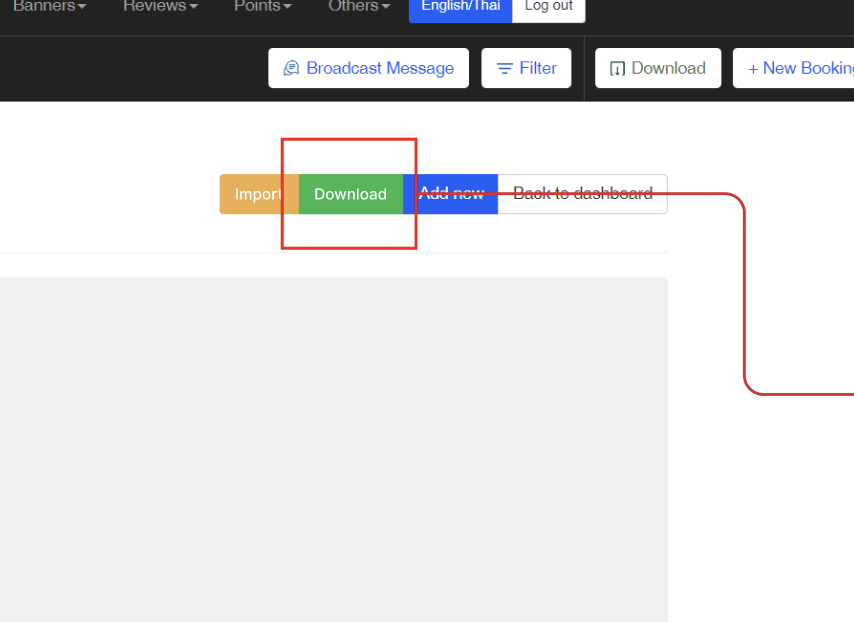The width and height of the screenshot is (854, 622).
Task: Click the blue Add new button
Action: click(x=451, y=194)
